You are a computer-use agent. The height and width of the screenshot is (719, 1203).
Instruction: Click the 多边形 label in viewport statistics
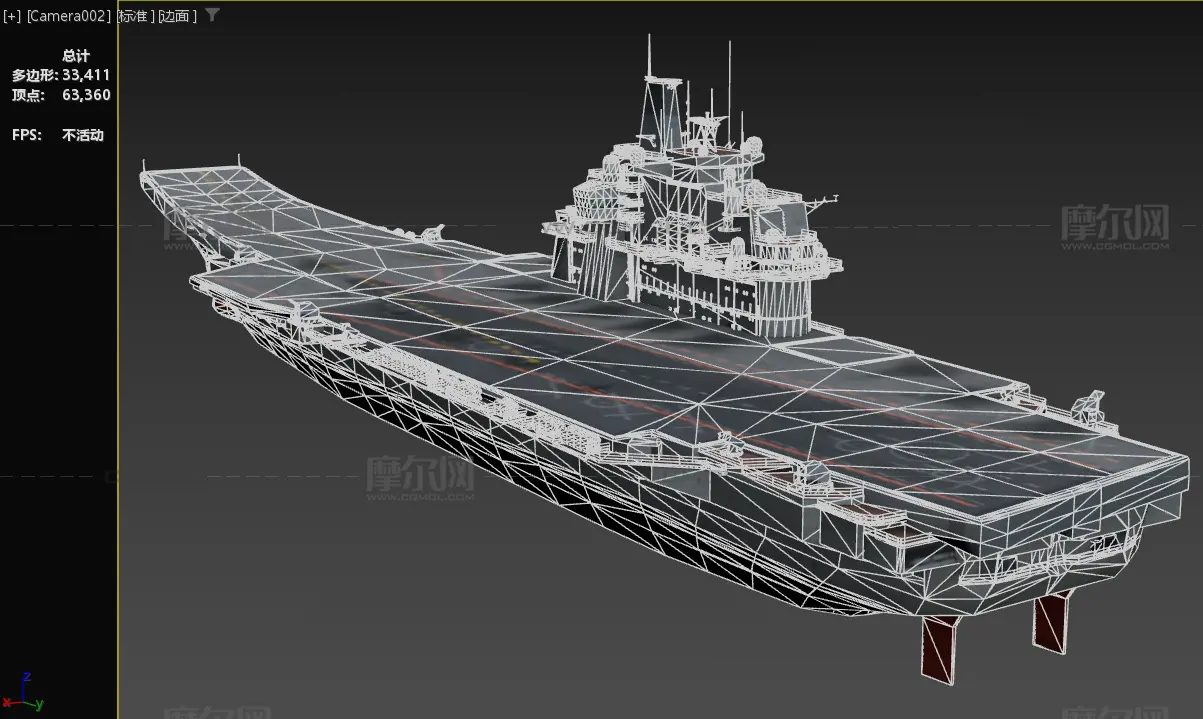[34, 75]
